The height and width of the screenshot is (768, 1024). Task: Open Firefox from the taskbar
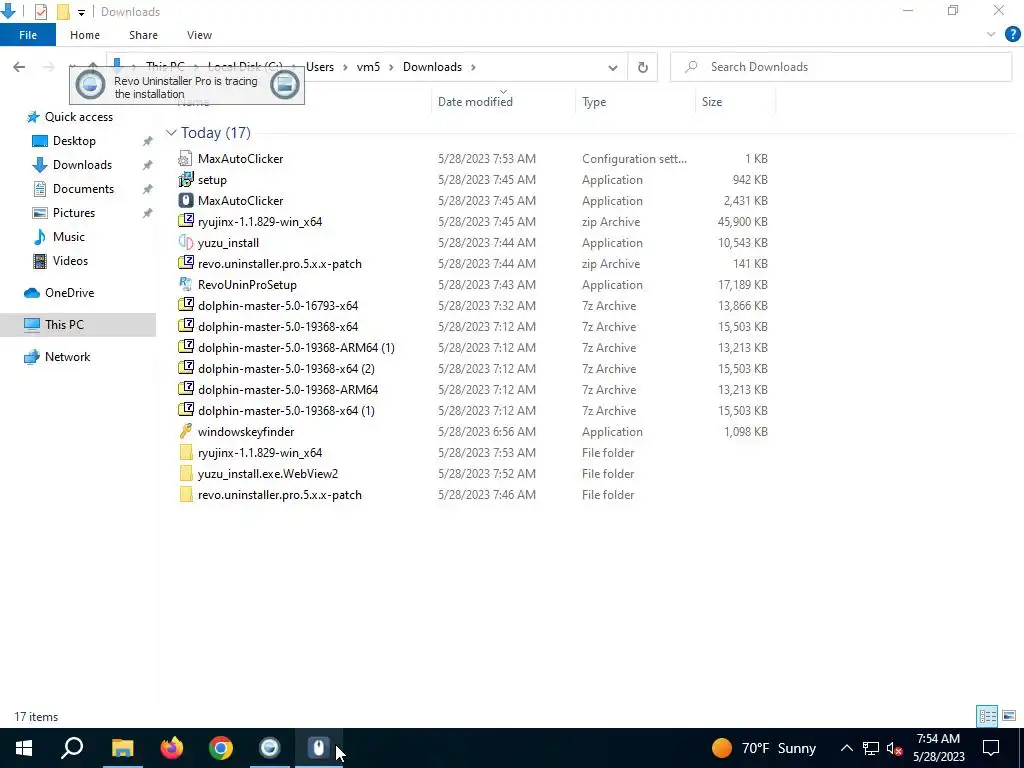click(172, 748)
